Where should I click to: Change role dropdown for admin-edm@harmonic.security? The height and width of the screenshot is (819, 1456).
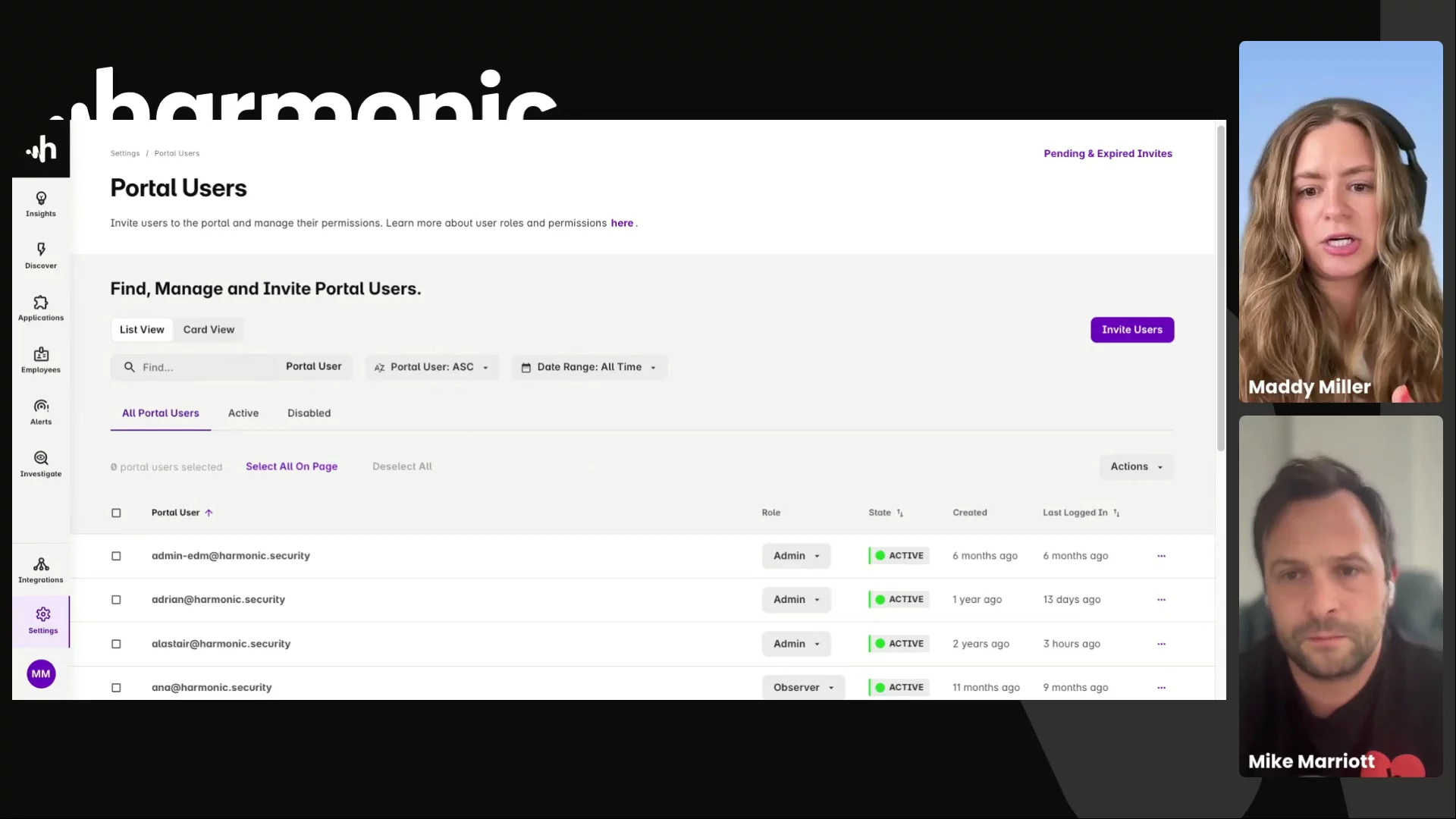tap(796, 556)
